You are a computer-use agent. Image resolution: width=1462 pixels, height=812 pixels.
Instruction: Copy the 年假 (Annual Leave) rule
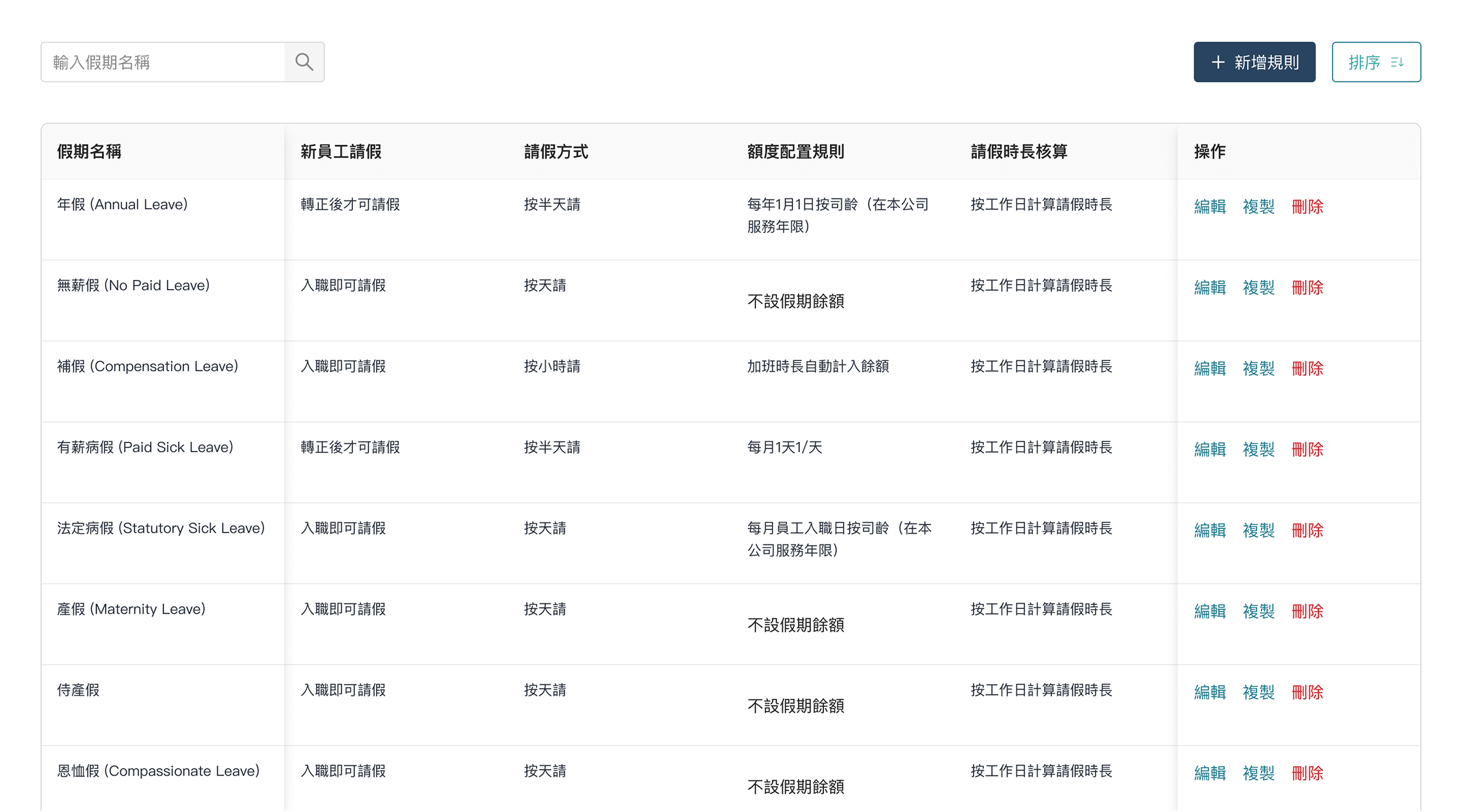click(x=1258, y=206)
